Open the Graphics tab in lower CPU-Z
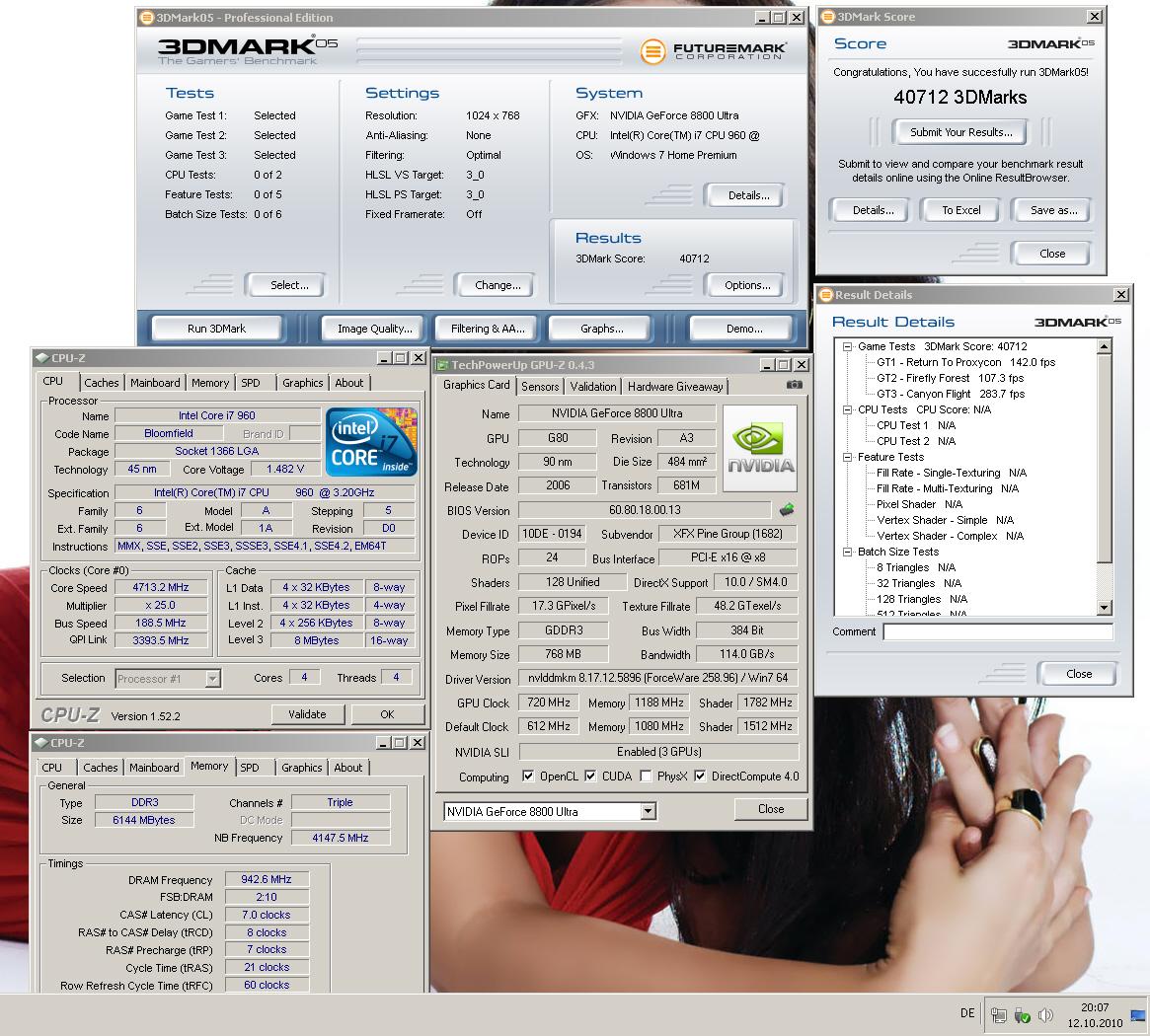This screenshot has height=1036, width=1150. tap(301, 768)
